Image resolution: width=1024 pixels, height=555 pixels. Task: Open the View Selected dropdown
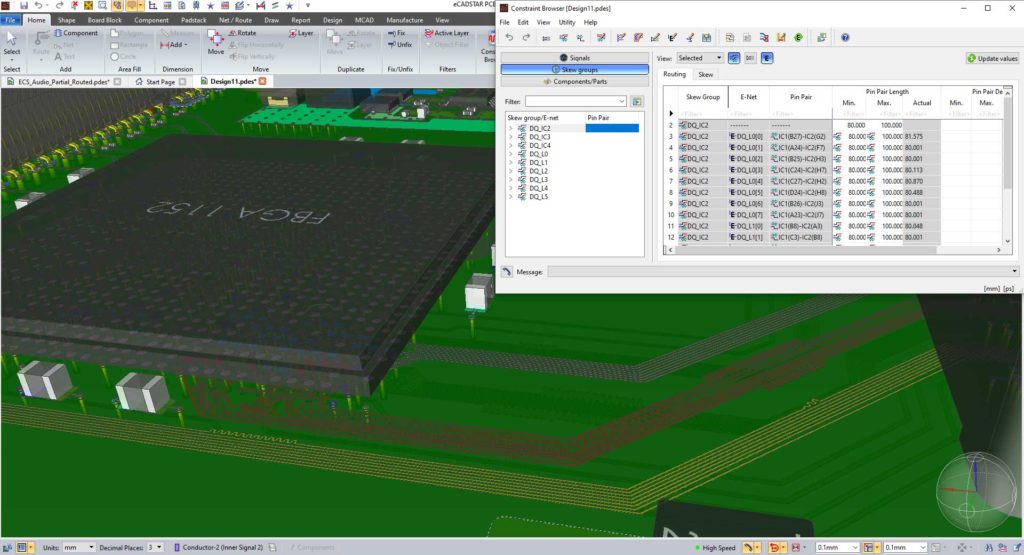(x=700, y=58)
